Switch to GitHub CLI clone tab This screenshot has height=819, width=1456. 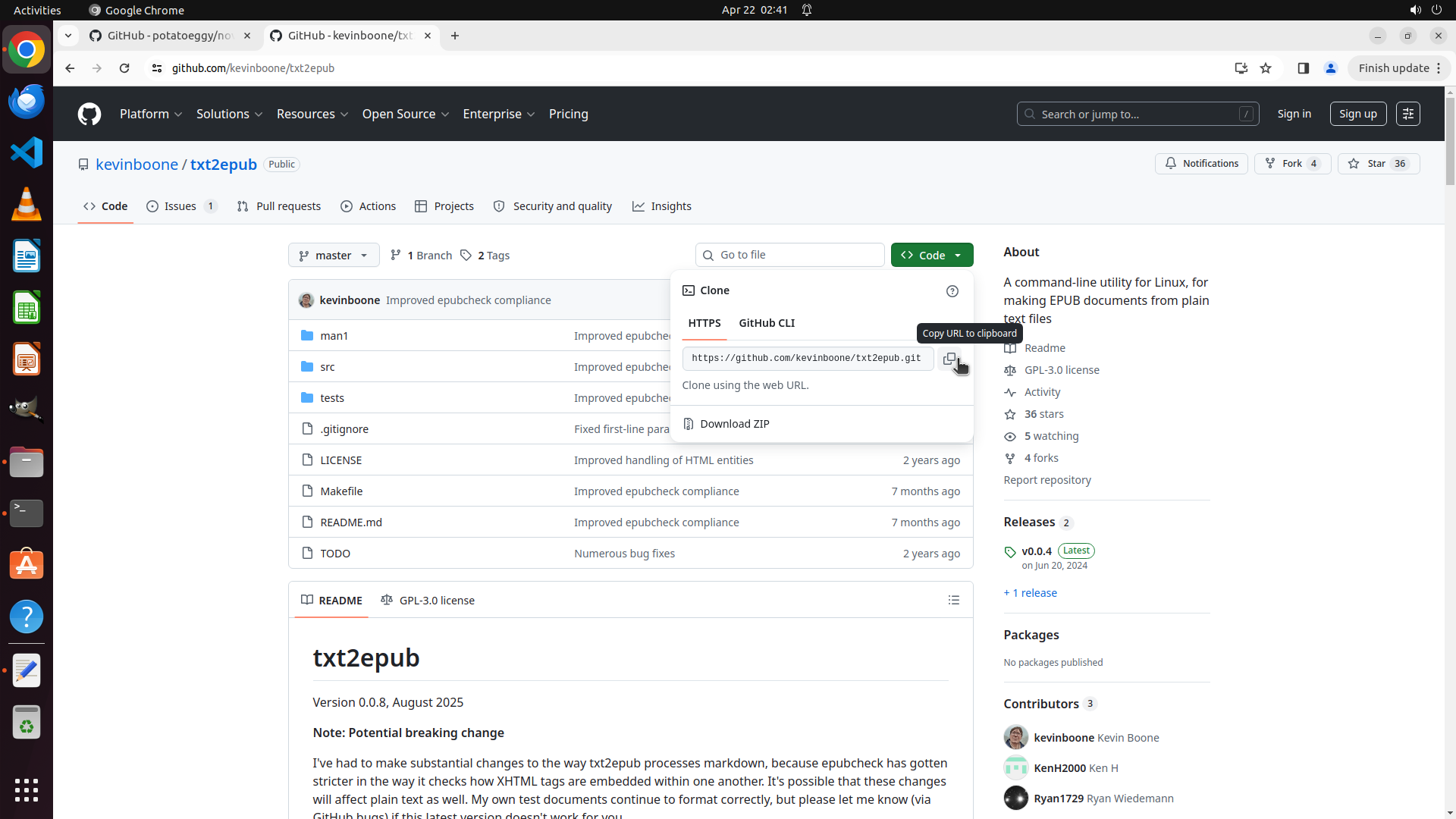(767, 323)
